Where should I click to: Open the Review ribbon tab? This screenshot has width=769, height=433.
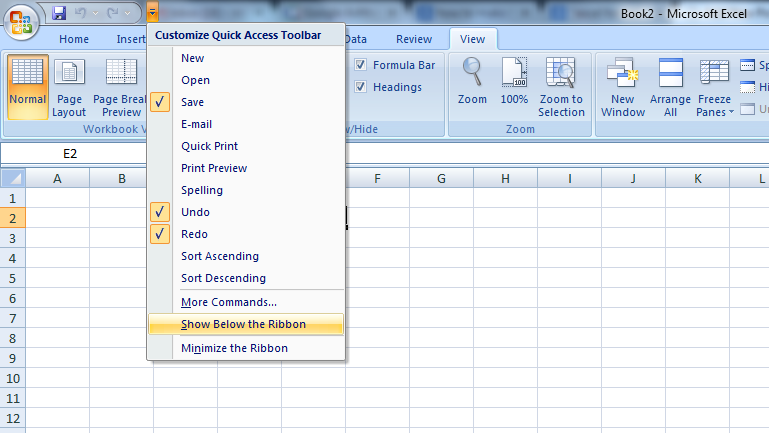coord(414,39)
